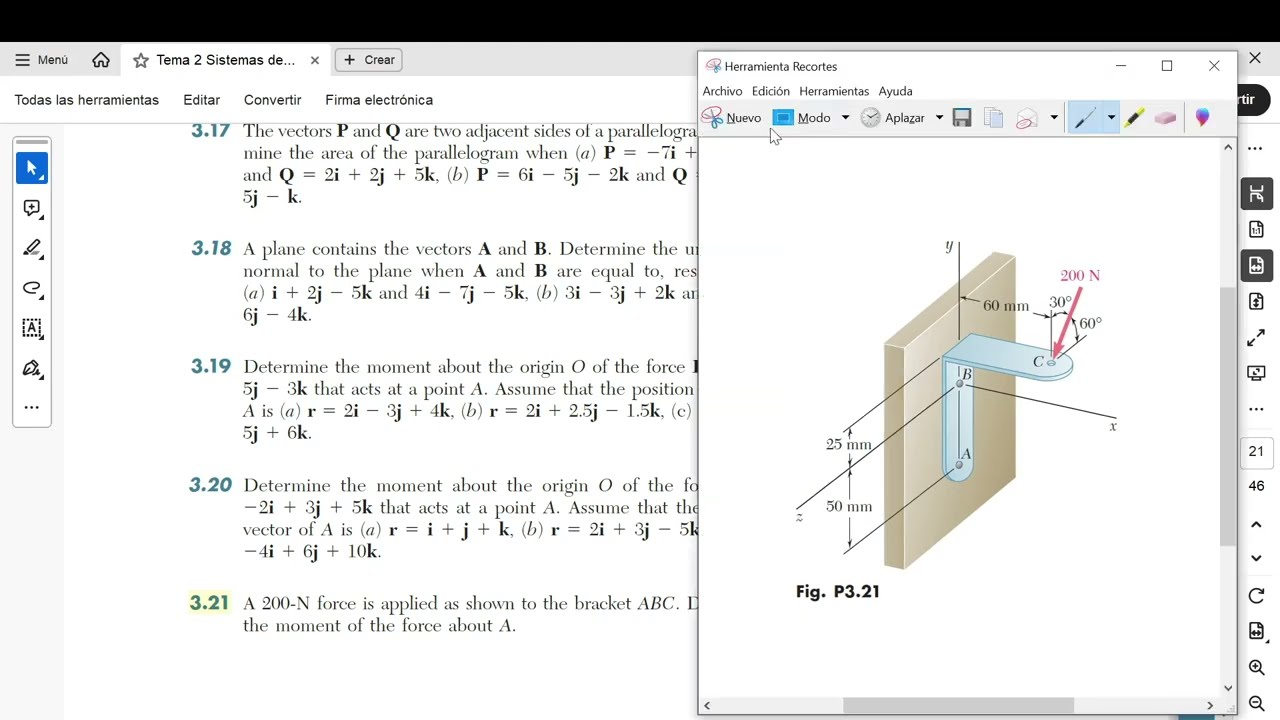Go to next page in Acrobat
The height and width of the screenshot is (720, 1280).
1257,558
